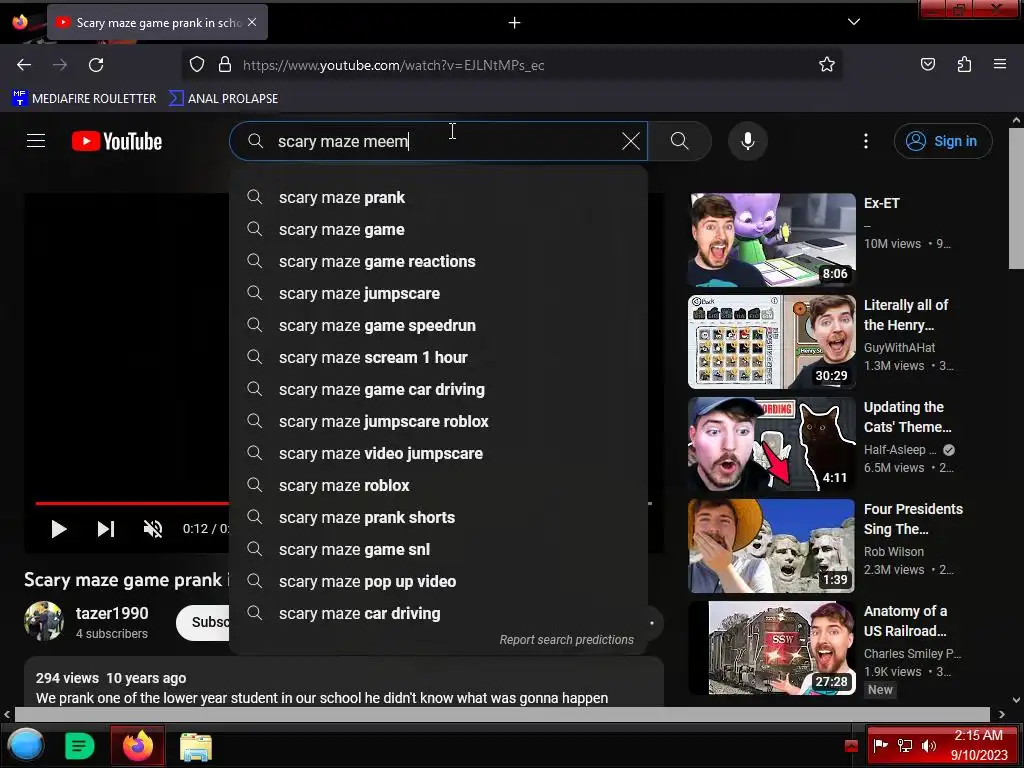Go back using browser back arrow
Image resolution: width=1024 pixels, height=768 pixels.
24,65
